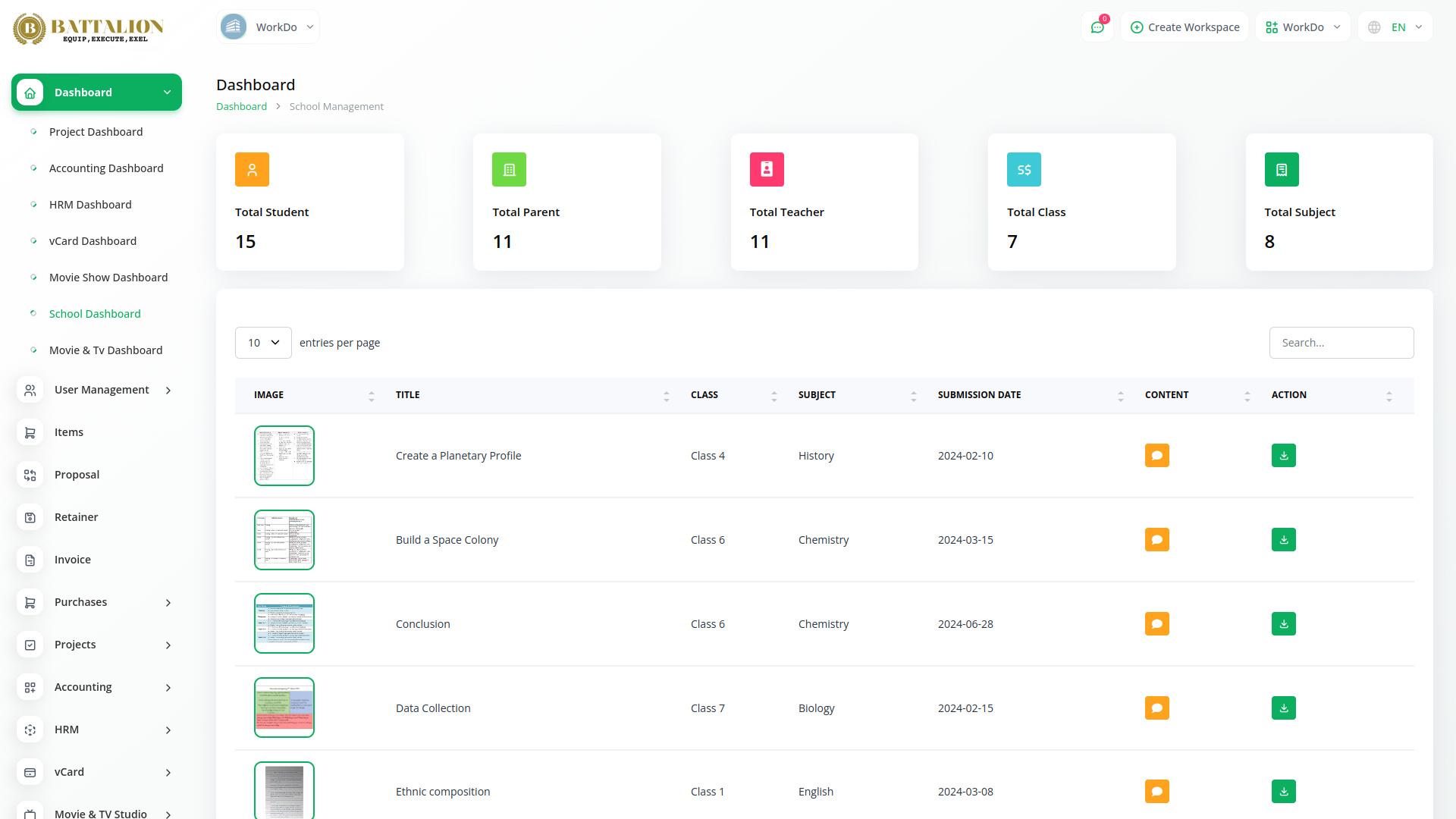
Task: Click the Search input field
Action: [1341, 343]
